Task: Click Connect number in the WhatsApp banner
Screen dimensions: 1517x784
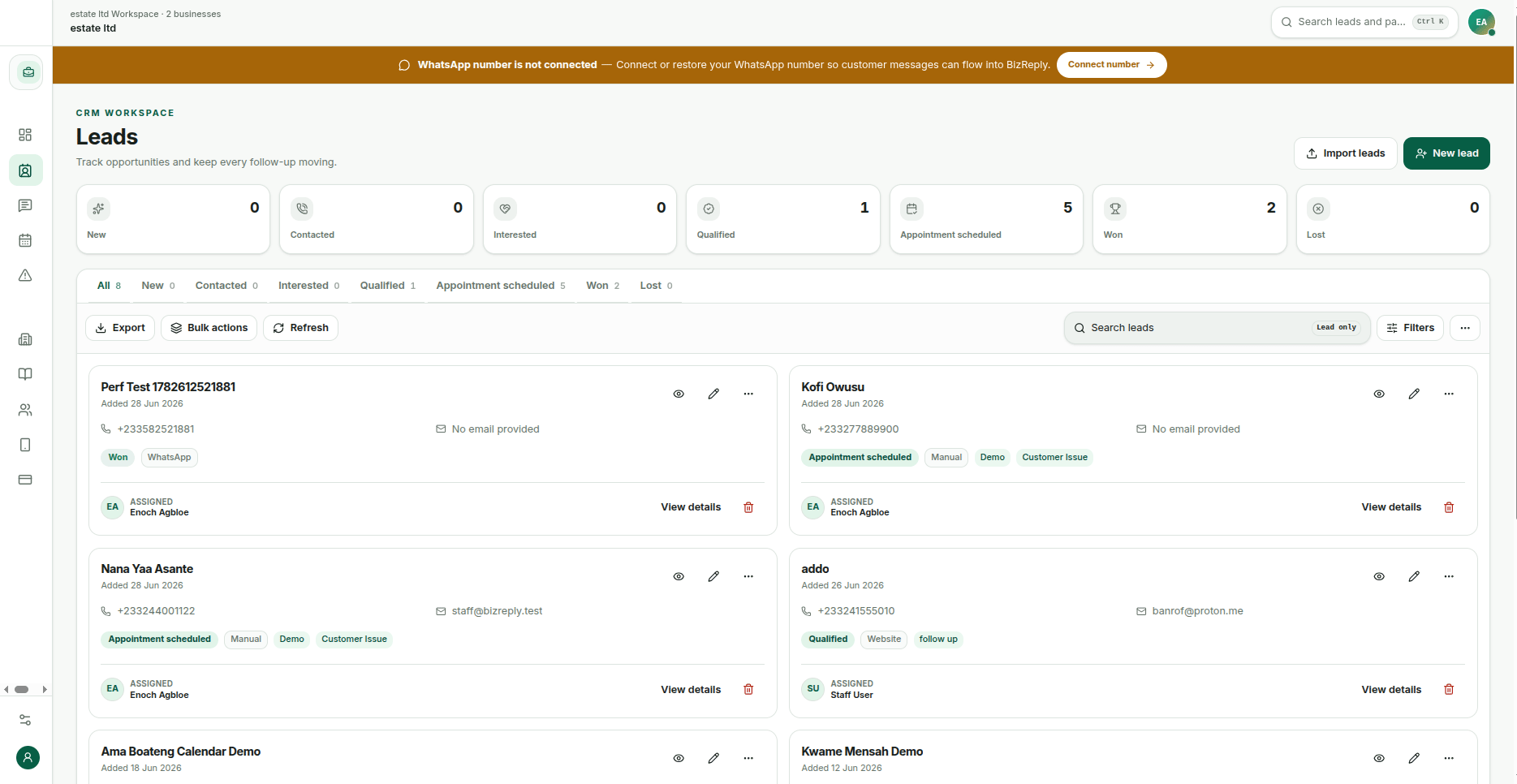Action: 1111,65
